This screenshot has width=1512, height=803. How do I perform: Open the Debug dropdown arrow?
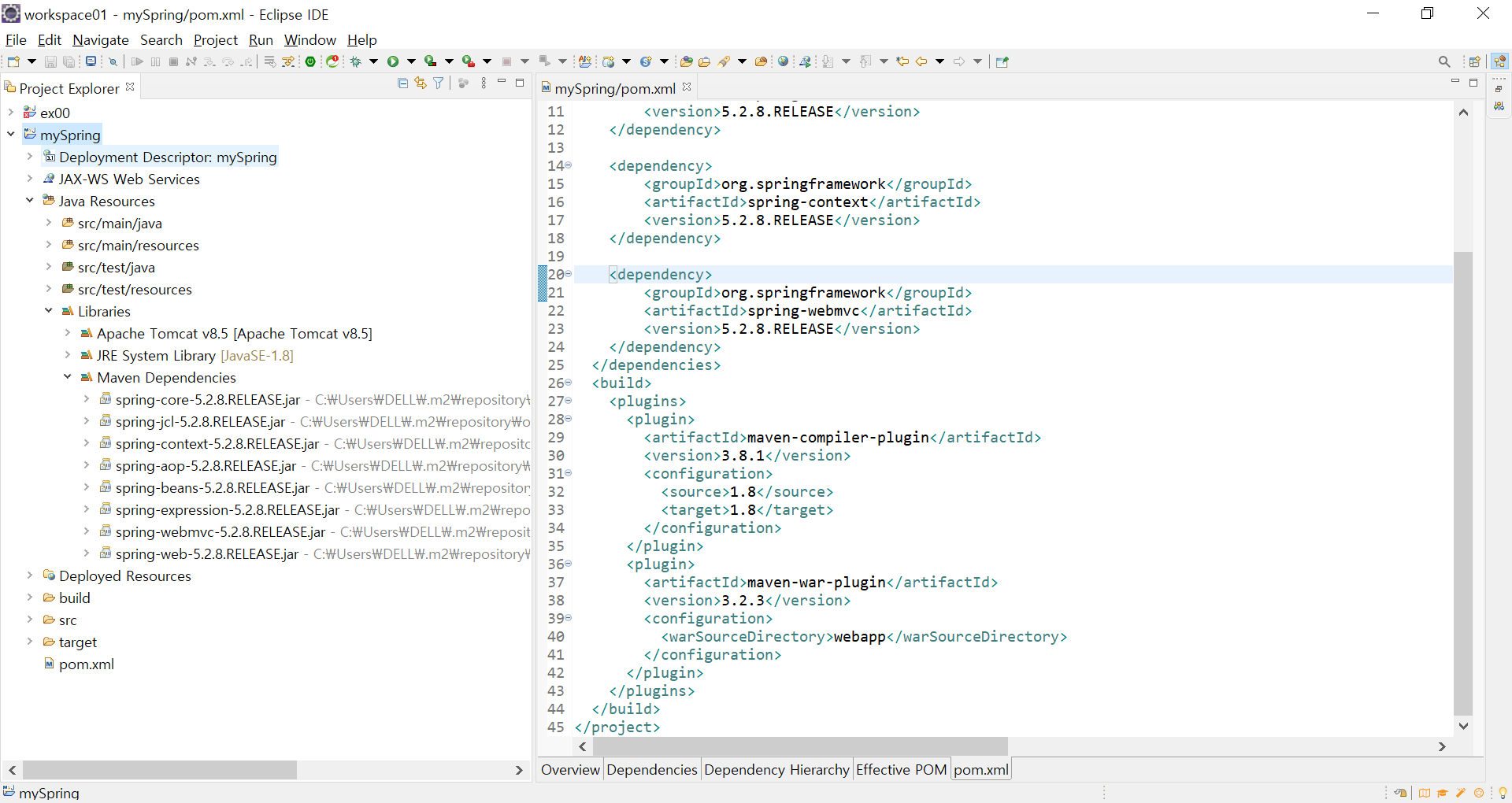click(373, 61)
